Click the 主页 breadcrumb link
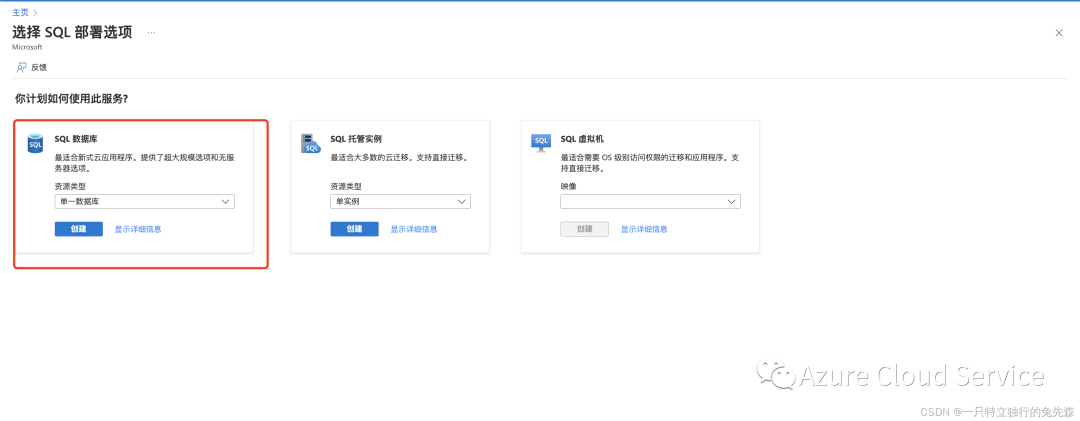This screenshot has height=421, width=1080. tap(20, 12)
